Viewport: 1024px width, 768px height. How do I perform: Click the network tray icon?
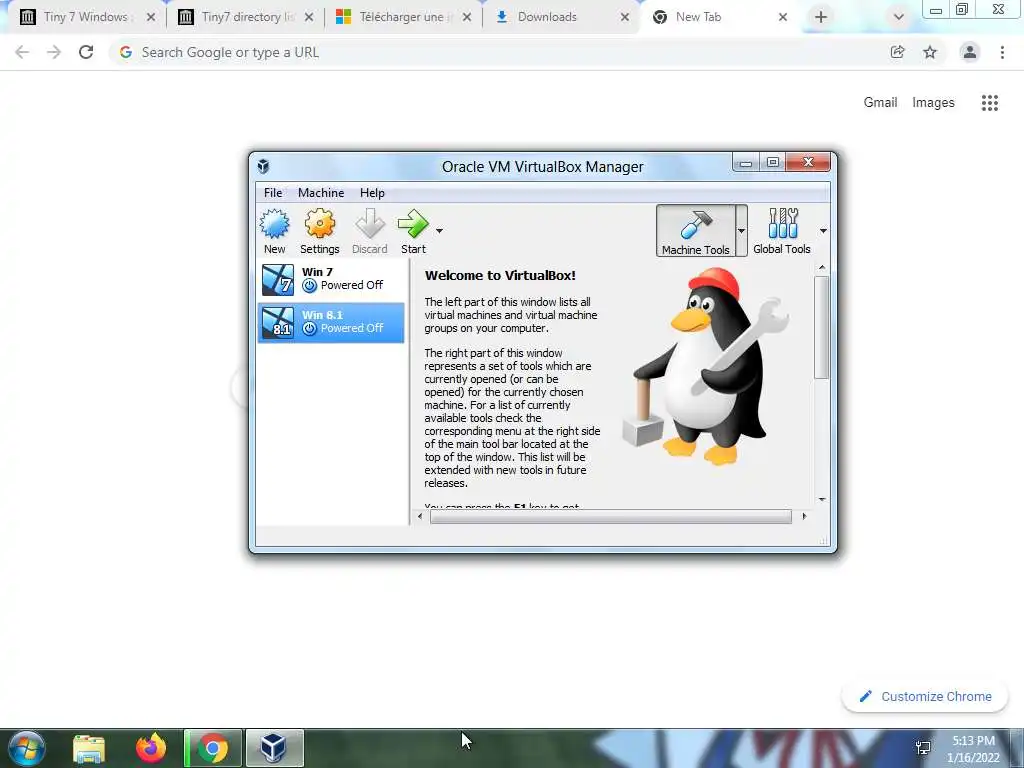(x=923, y=748)
